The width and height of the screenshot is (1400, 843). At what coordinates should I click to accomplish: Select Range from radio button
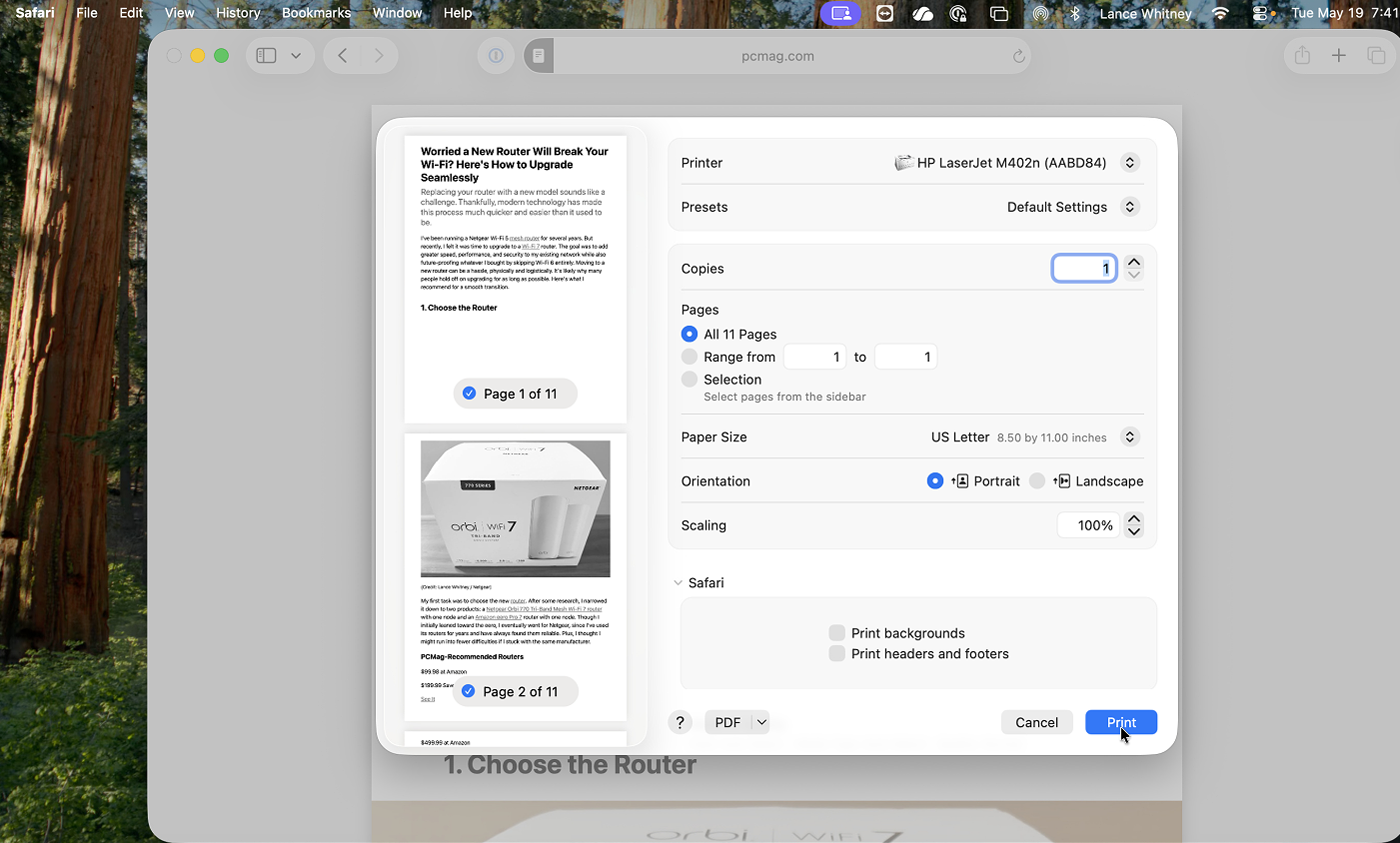[x=689, y=357]
